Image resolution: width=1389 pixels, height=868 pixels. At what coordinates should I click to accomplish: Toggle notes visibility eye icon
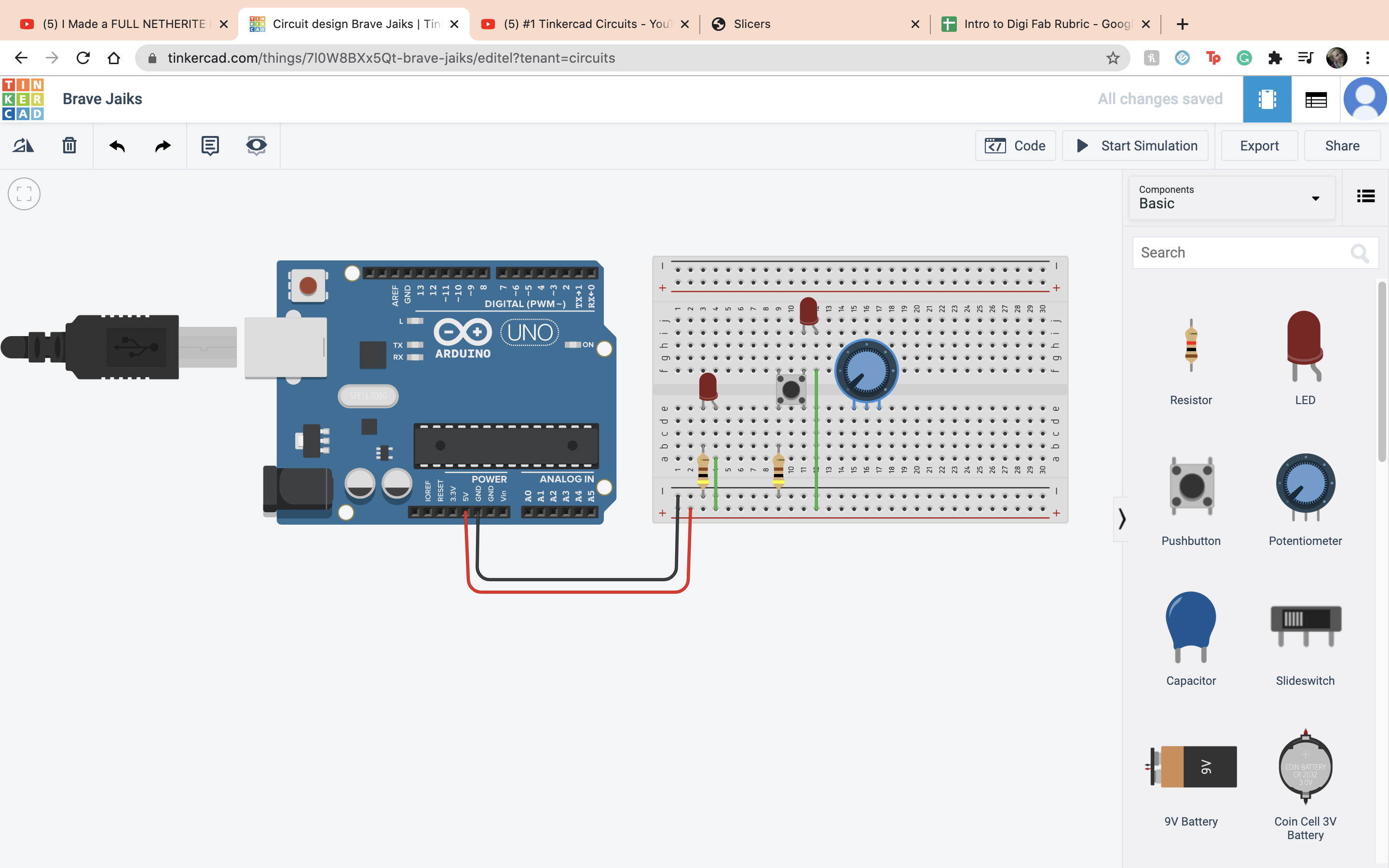click(256, 146)
